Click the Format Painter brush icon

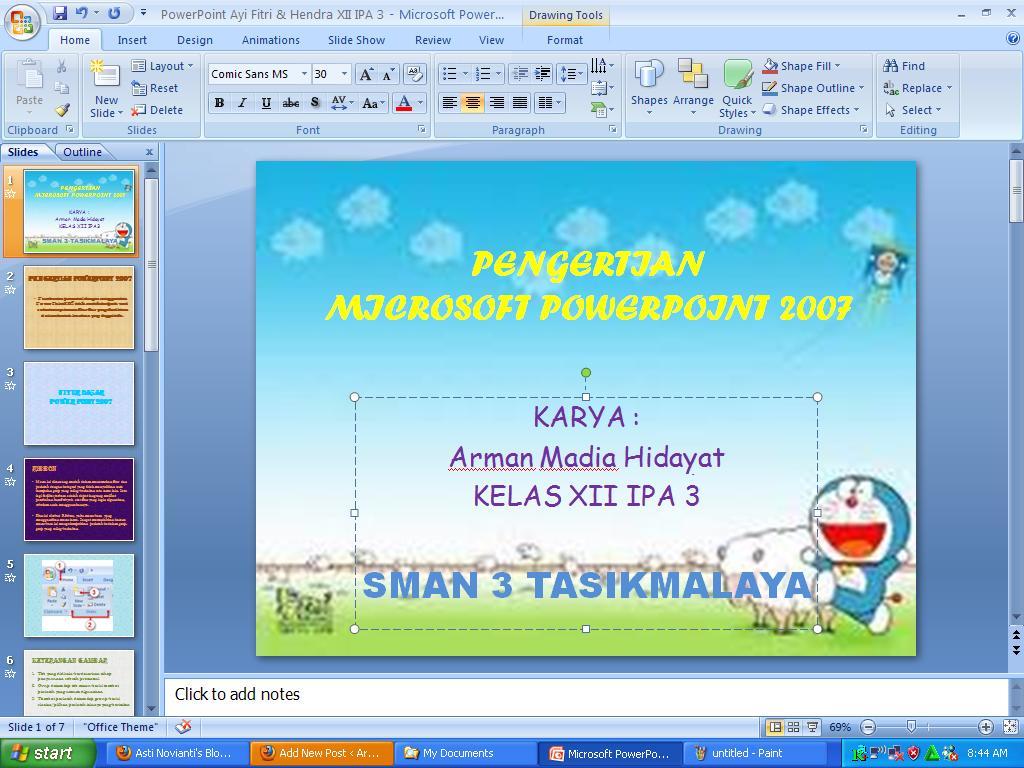[61, 110]
